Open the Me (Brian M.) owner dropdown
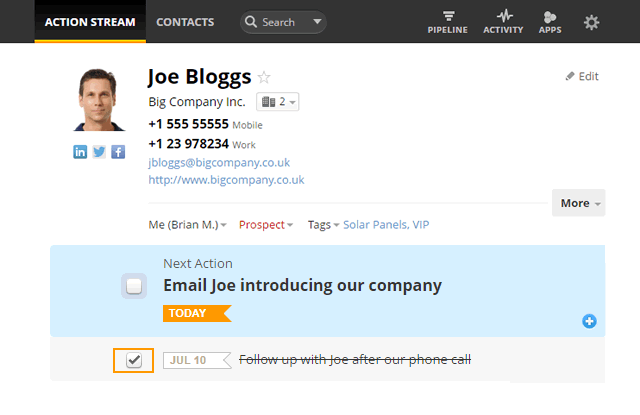640x415 pixels. point(187,225)
